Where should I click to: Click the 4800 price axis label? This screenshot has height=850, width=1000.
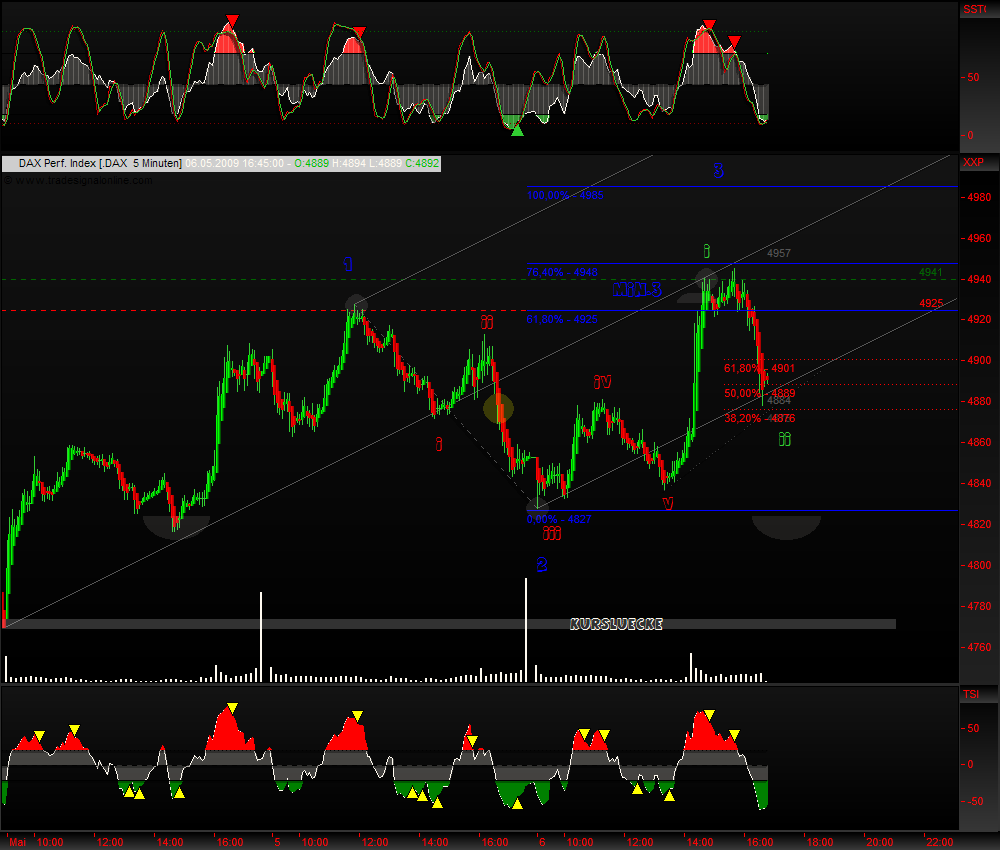coord(978,565)
